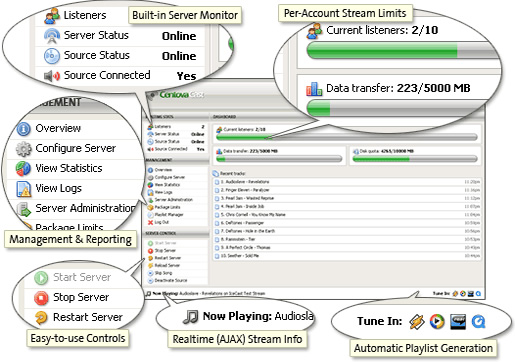Click the Per-Account Stream Limits caption label
The height and width of the screenshot is (362, 515).
345,13
